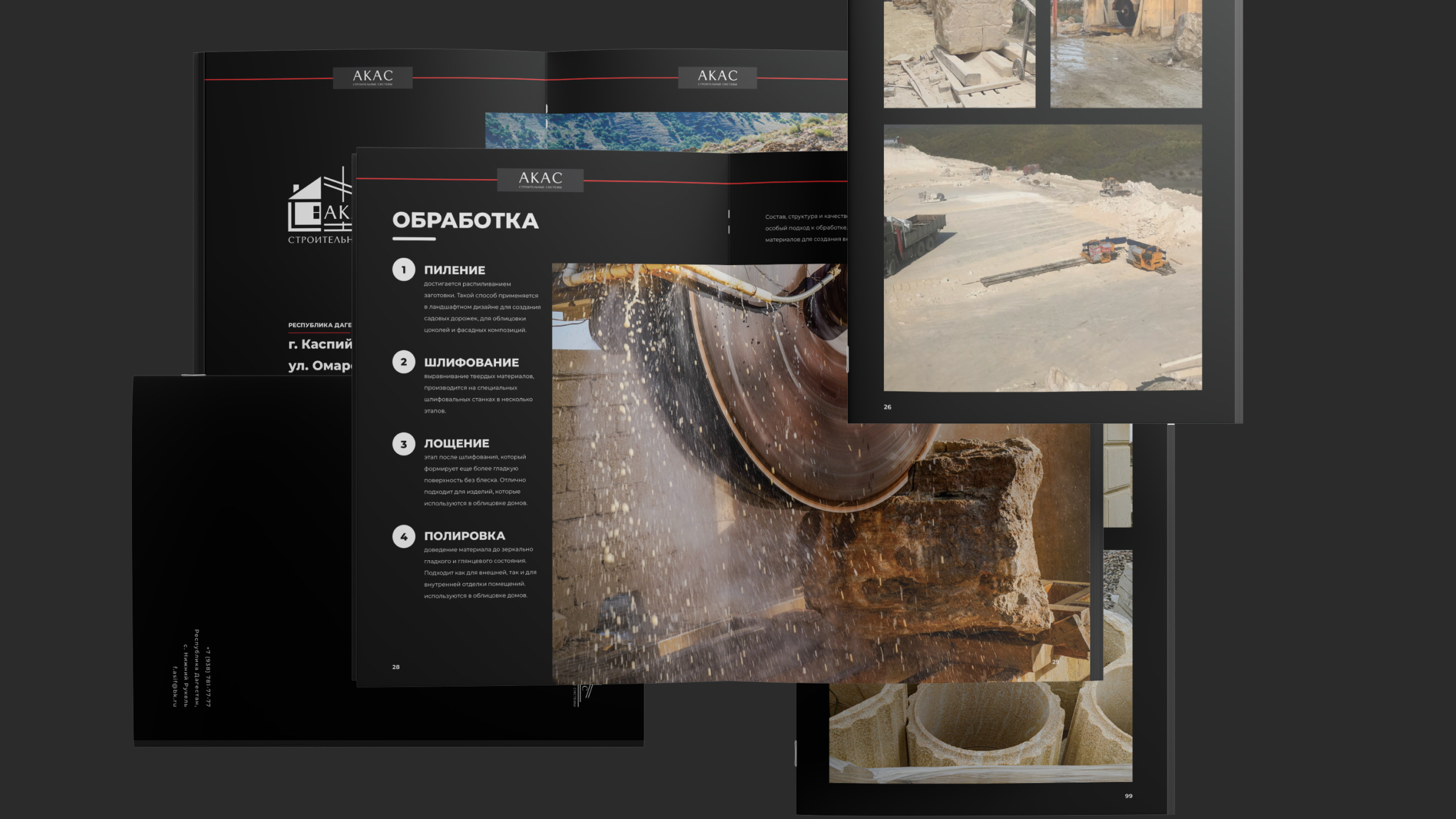Click the 'Состав, структура и качеств' text block
1456x819 pixels.
point(806,228)
